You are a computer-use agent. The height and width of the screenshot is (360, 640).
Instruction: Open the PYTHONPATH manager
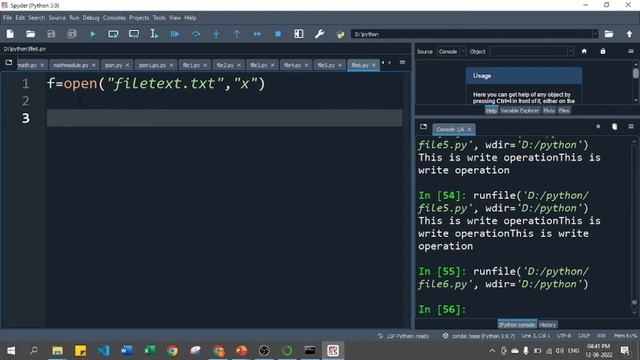340,34
